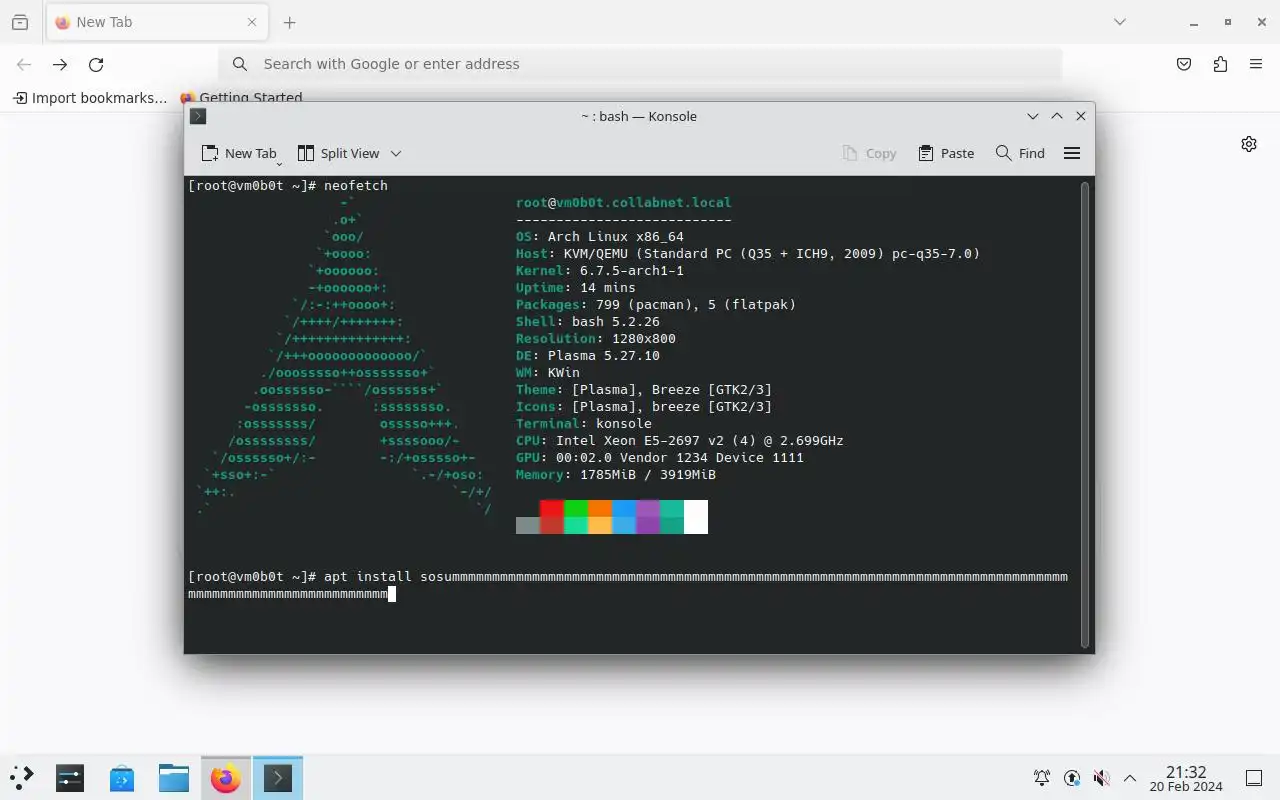Image resolution: width=1280 pixels, height=800 pixels.
Task: Click the GPU: 00:02.0 Vendor line
Action: [x=660, y=458]
